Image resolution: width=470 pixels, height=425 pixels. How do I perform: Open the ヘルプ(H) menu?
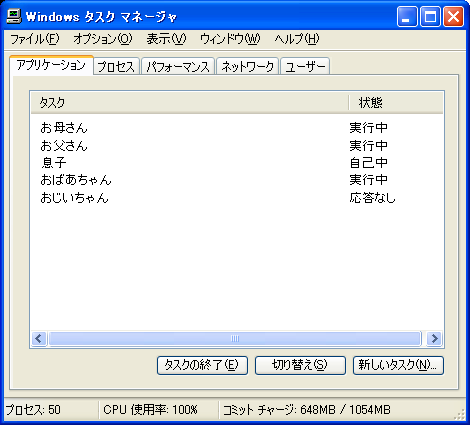coord(297,39)
